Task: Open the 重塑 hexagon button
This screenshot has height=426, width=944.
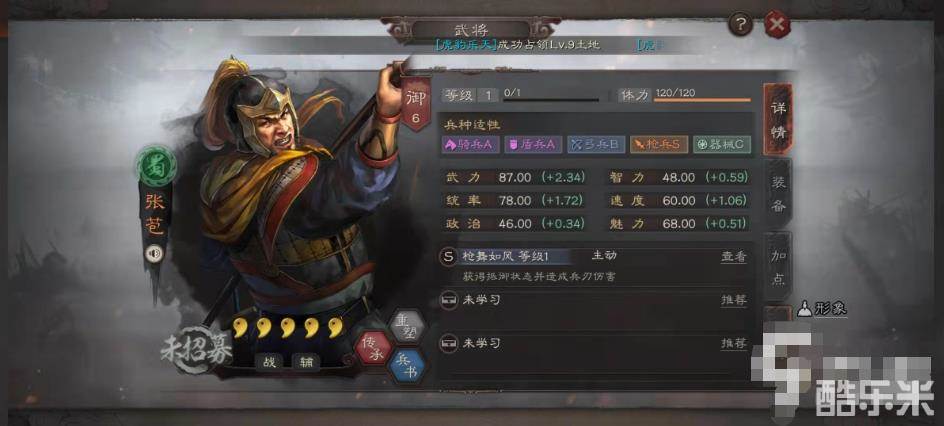Action: coord(406,327)
